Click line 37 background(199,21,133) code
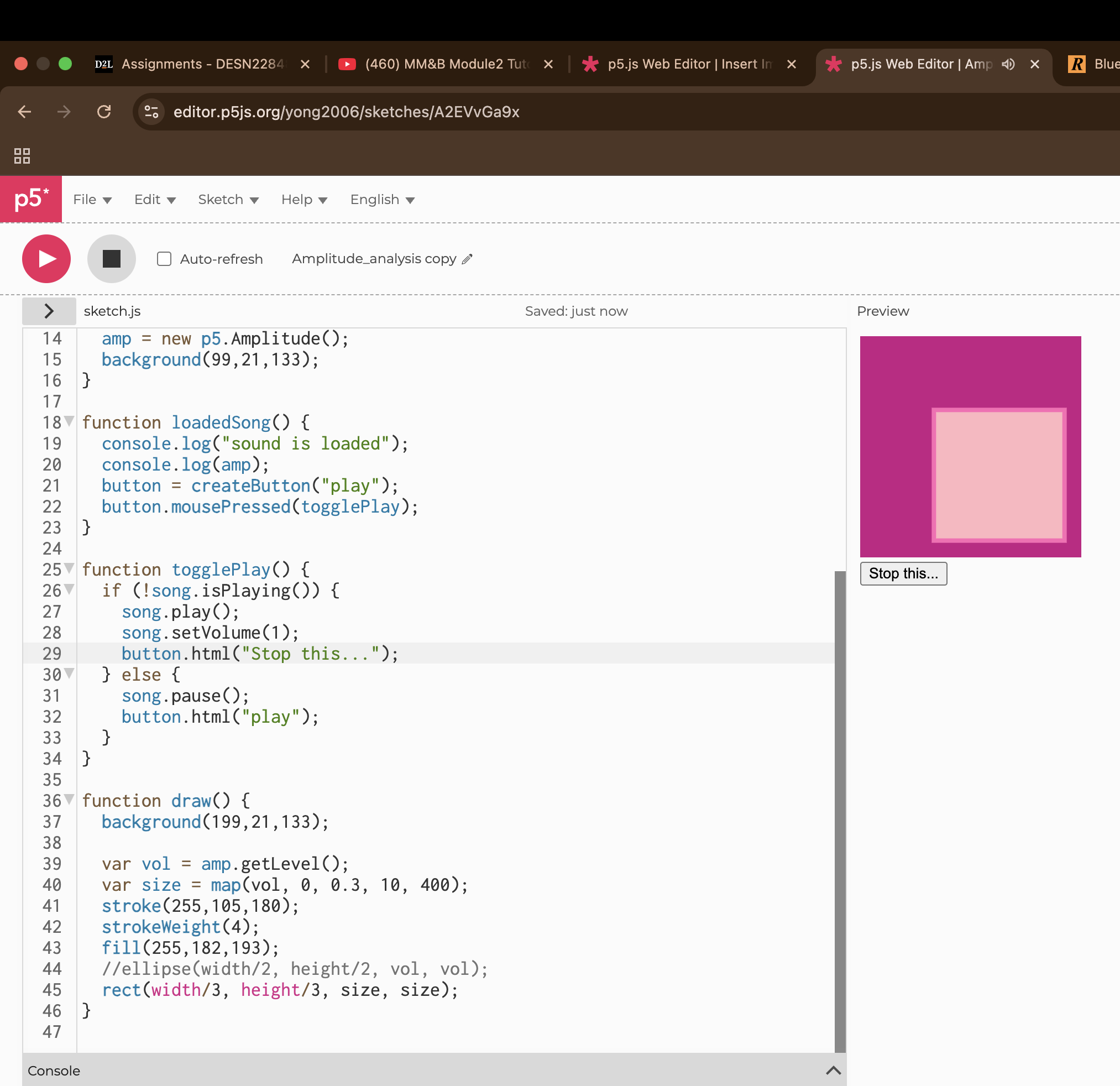This screenshot has width=1120, height=1086. pos(216,821)
